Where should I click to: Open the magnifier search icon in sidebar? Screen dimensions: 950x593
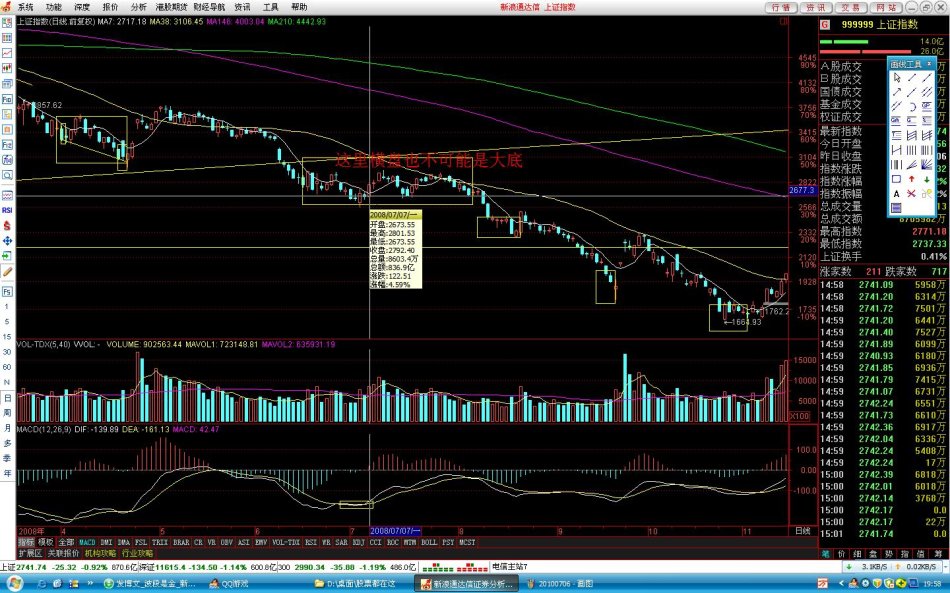pyautogui.click(x=7, y=175)
